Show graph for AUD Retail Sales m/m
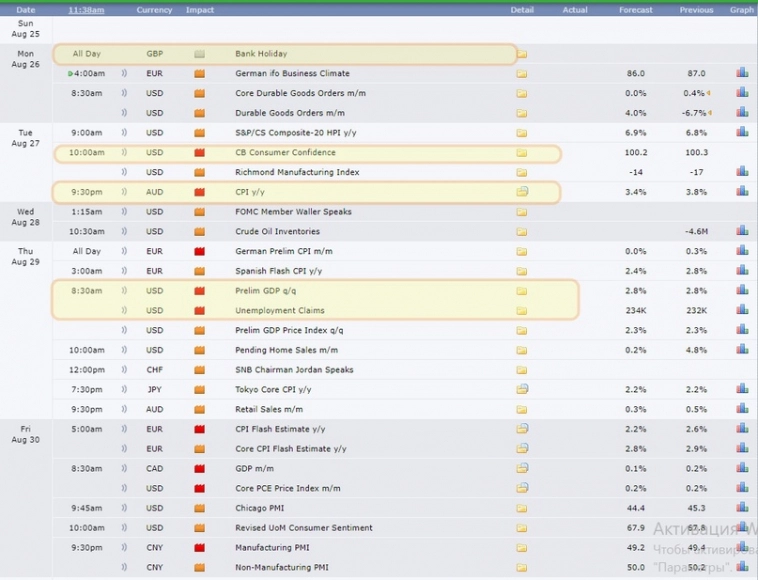 click(x=743, y=408)
